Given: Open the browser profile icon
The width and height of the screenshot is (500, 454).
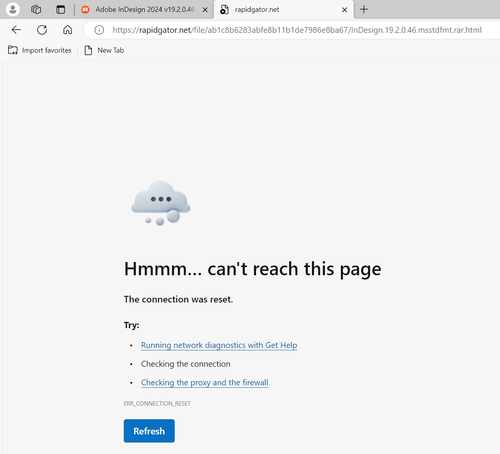Looking at the screenshot, I should point(13,9).
